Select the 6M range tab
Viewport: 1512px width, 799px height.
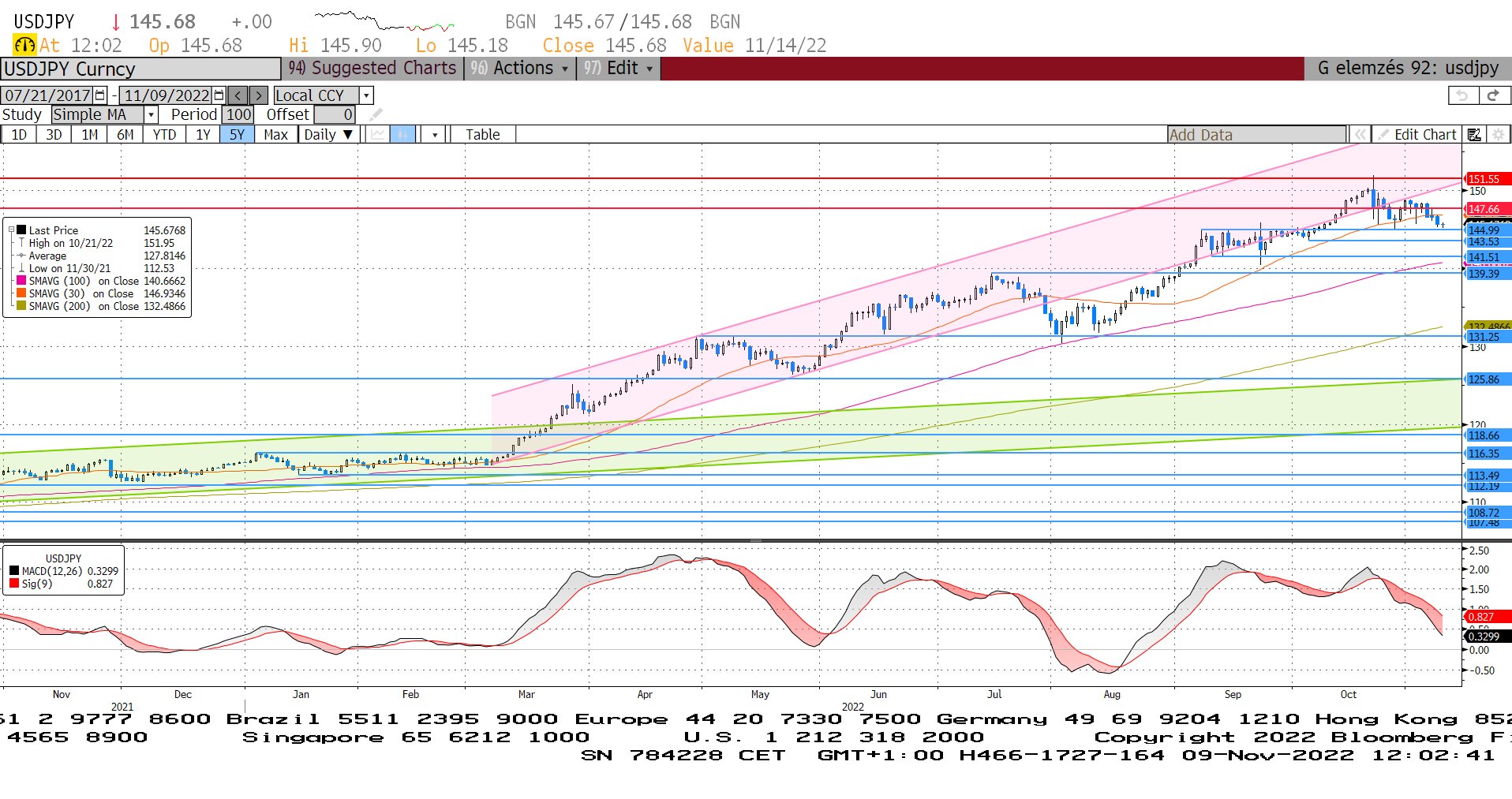[125, 135]
